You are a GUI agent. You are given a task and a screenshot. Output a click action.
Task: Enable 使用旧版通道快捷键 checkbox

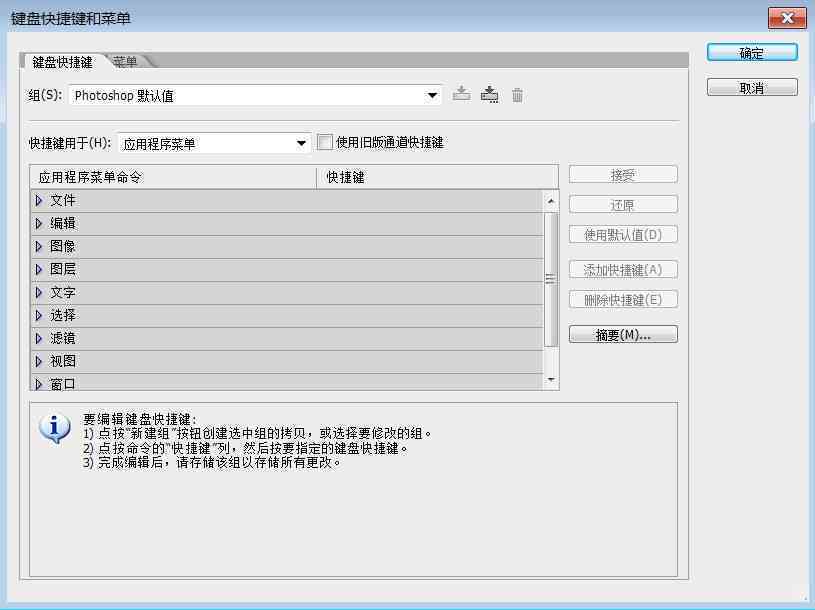pos(325,142)
